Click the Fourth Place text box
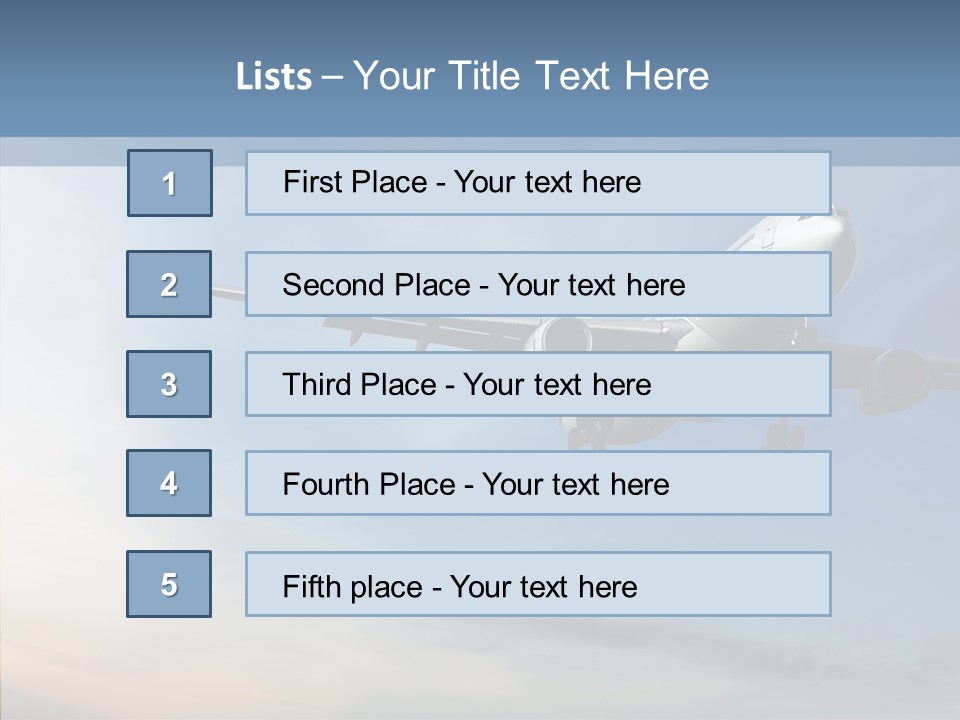Image resolution: width=960 pixels, height=720 pixels. pyautogui.click(x=538, y=484)
